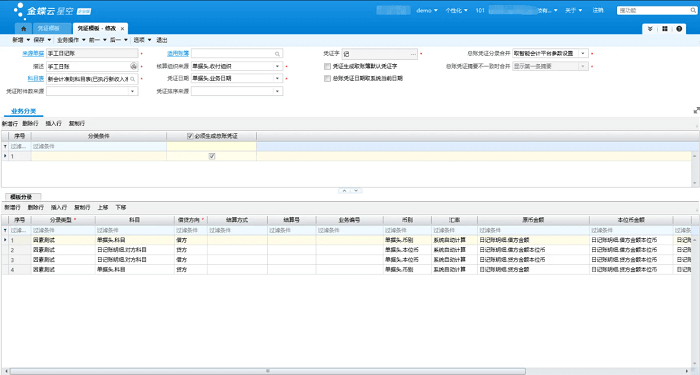Expand panel with the diagonal arrows icon

coord(696,110)
